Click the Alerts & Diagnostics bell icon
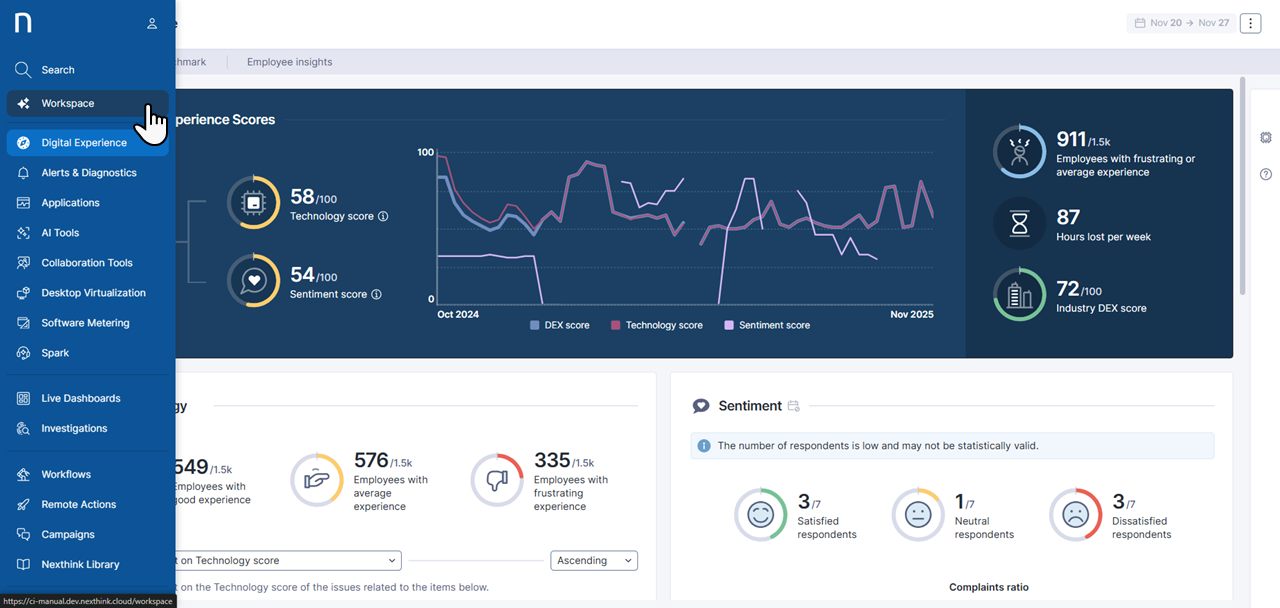Image resolution: width=1280 pixels, height=608 pixels. [x=23, y=173]
